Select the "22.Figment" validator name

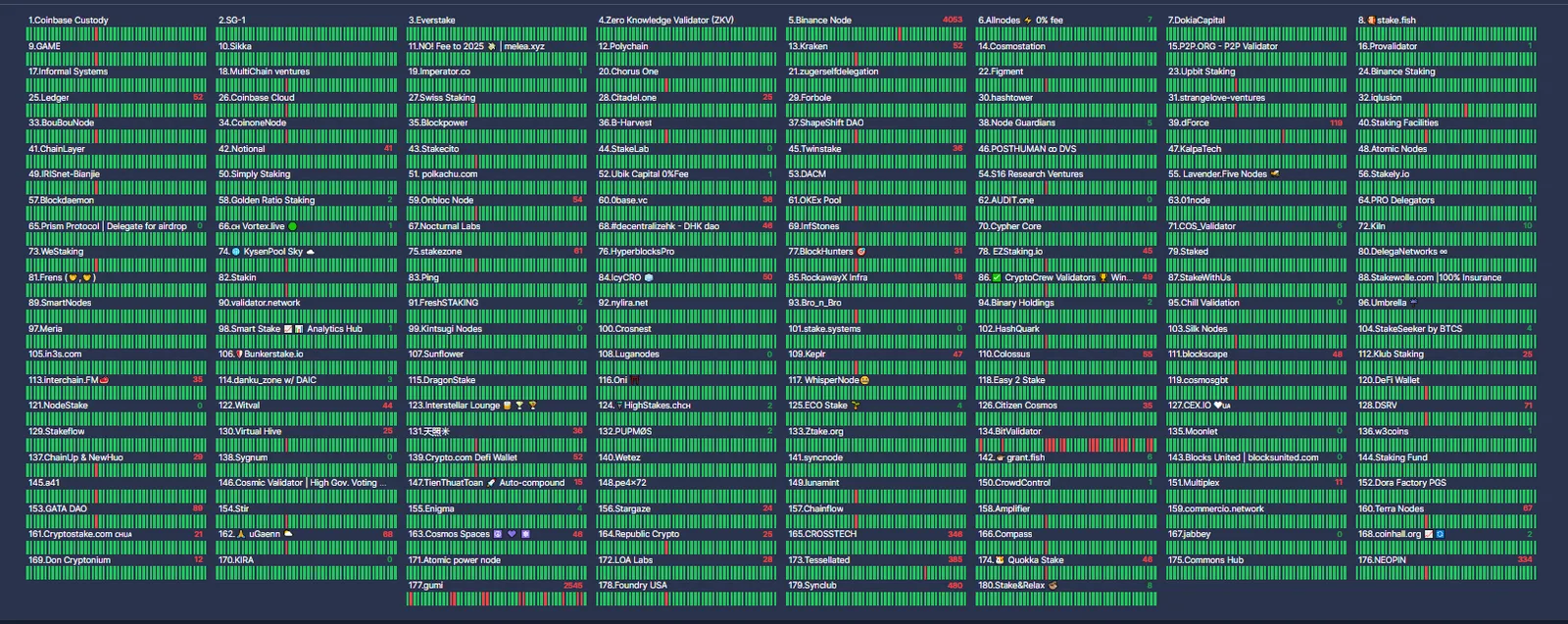tap(1001, 72)
